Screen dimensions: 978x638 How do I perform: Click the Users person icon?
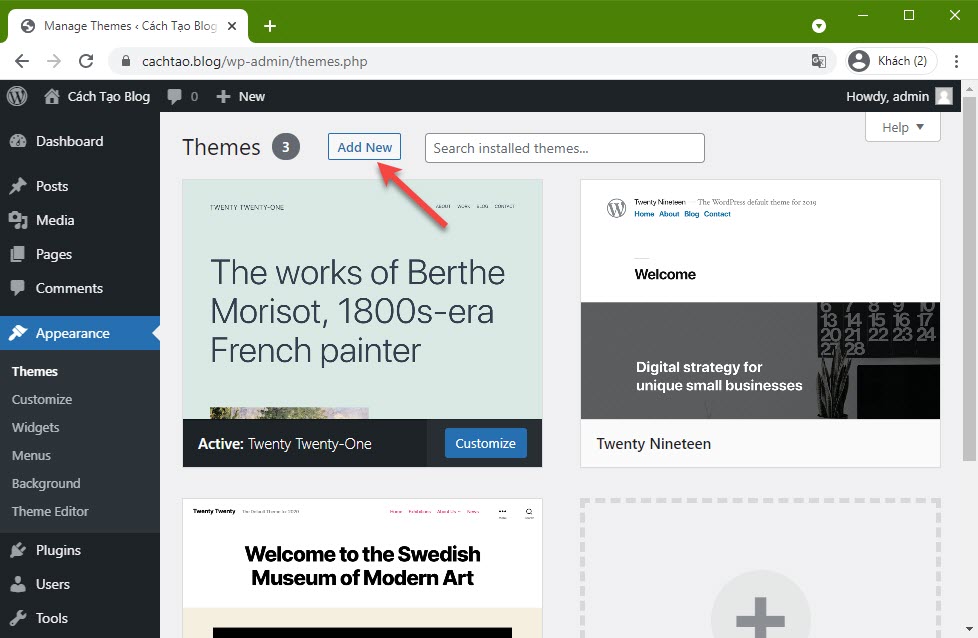[18, 584]
